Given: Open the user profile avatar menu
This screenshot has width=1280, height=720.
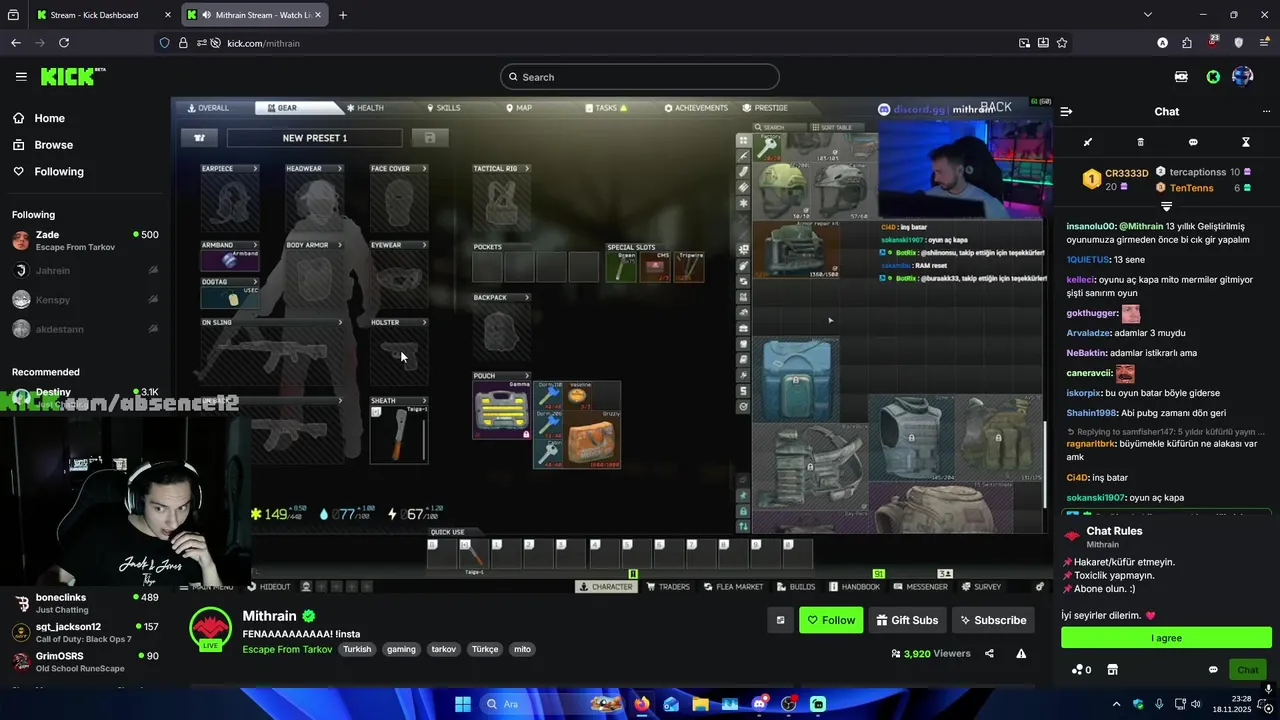Looking at the screenshot, I should [1243, 77].
